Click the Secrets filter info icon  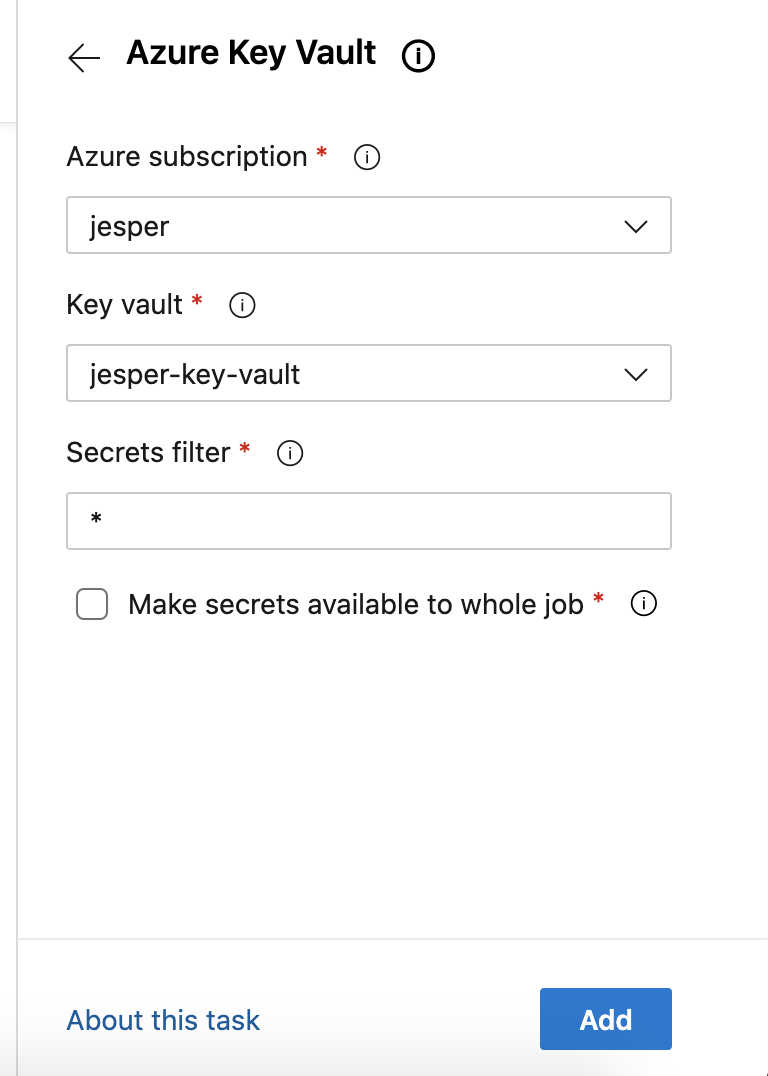tap(290, 454)
